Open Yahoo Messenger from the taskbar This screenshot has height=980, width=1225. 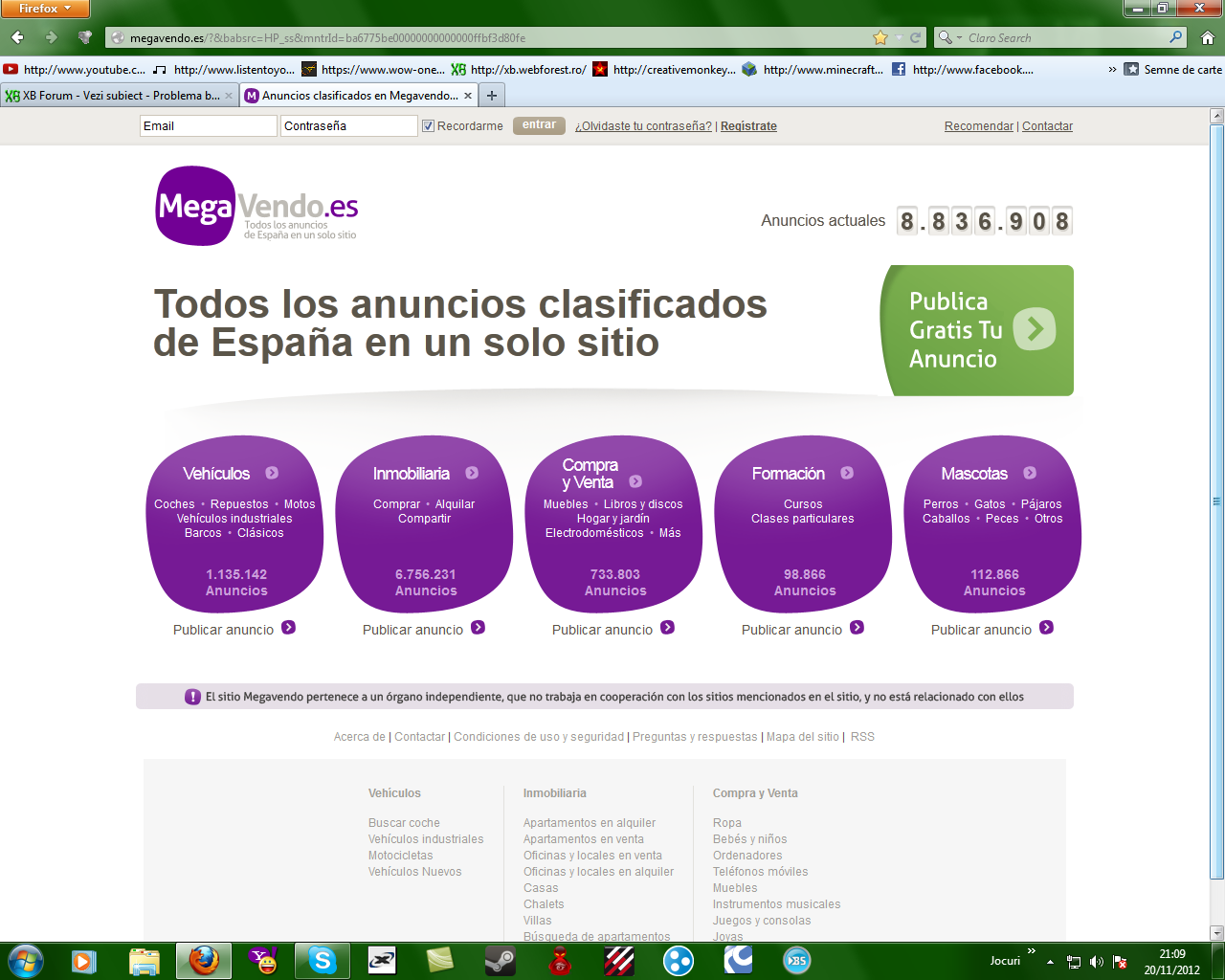click(263, 960)
